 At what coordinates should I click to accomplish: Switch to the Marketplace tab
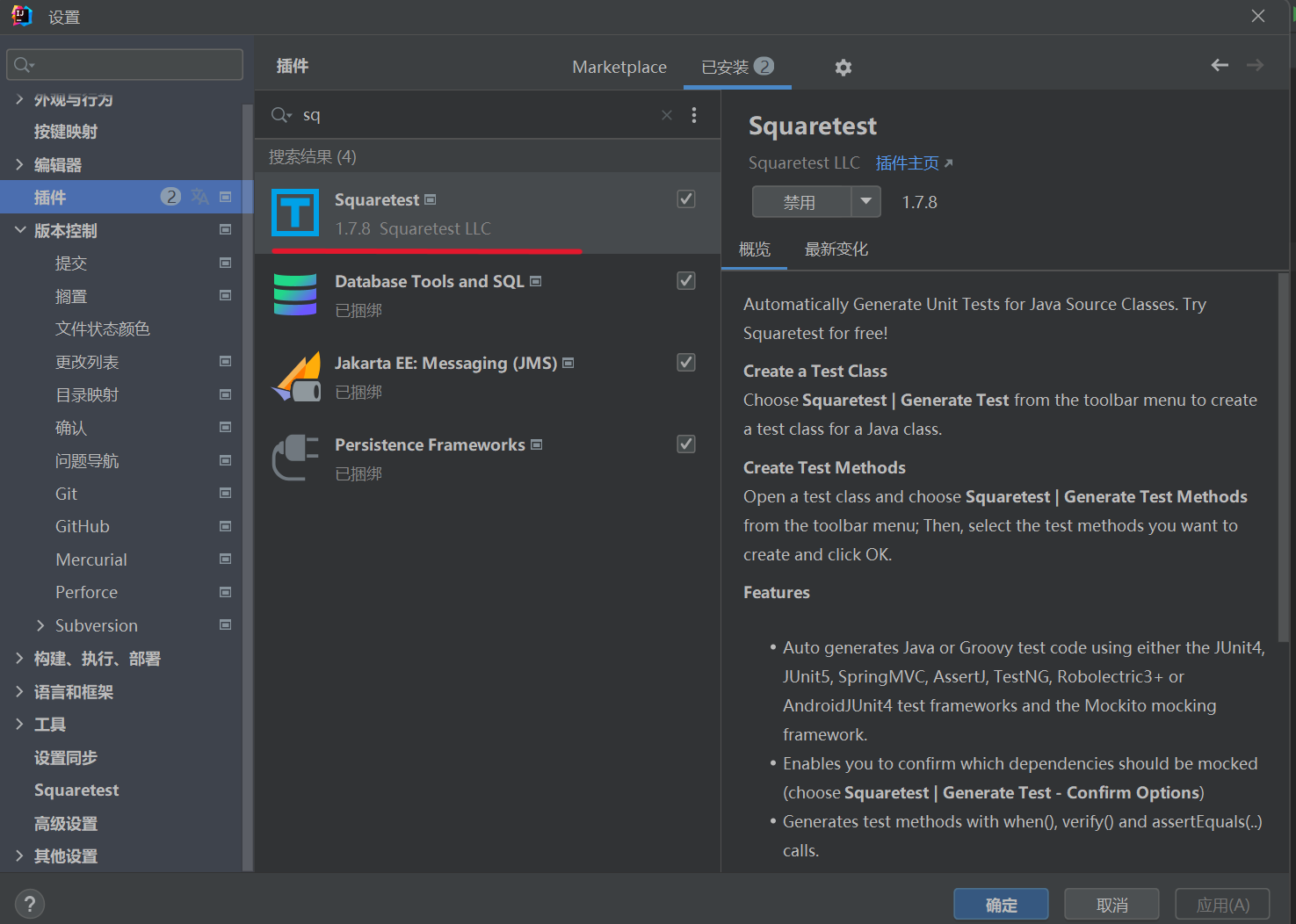(x=619, y=67)
